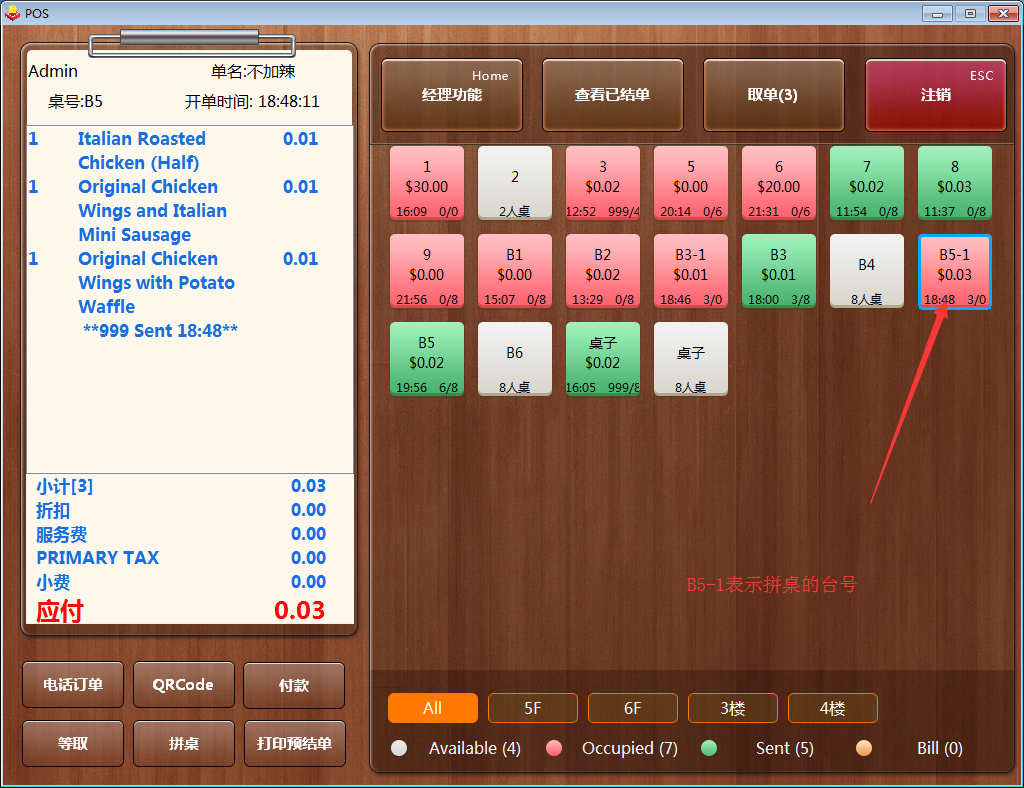This screenshot has height=788, width=1024.
Task: Click the orange Bill legend dot
Action: (863, 748)
